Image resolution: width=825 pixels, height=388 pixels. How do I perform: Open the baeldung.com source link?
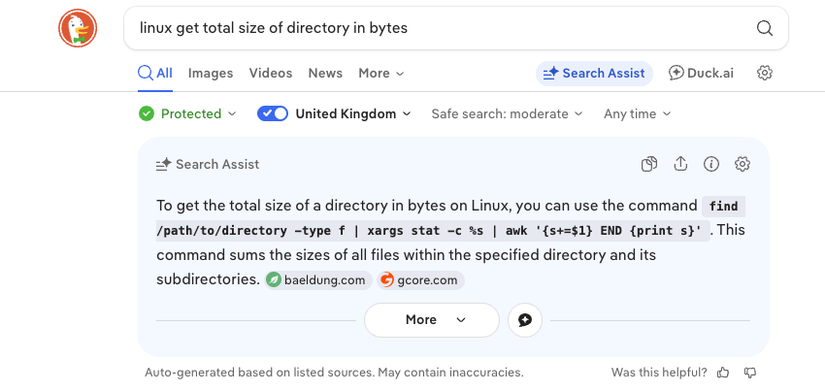[x=318, y=280]
